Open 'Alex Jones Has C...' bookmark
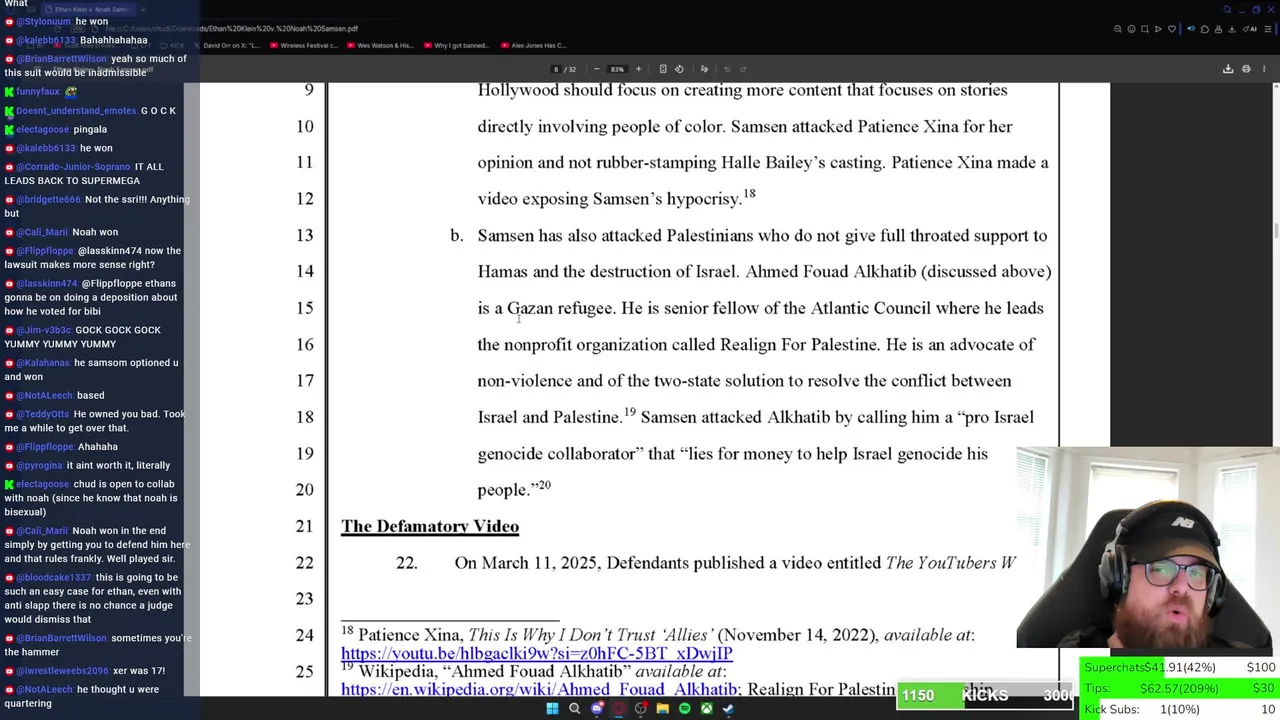 (x=534, y=45)
